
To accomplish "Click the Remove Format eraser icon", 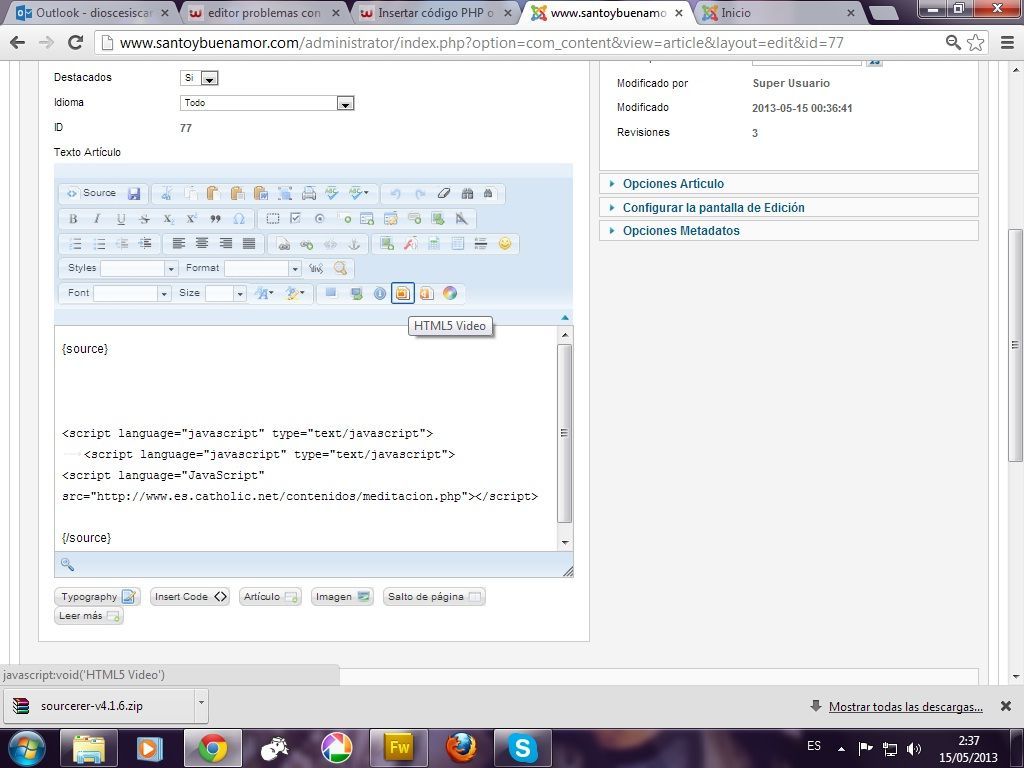I will tap(443, 193).
